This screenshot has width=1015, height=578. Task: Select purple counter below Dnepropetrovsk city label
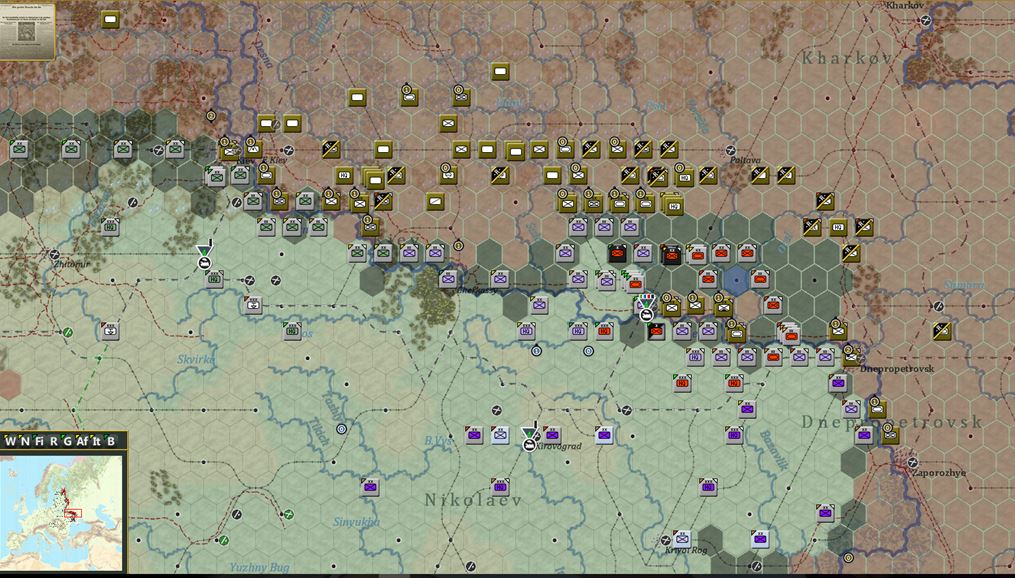pos(838,383)
